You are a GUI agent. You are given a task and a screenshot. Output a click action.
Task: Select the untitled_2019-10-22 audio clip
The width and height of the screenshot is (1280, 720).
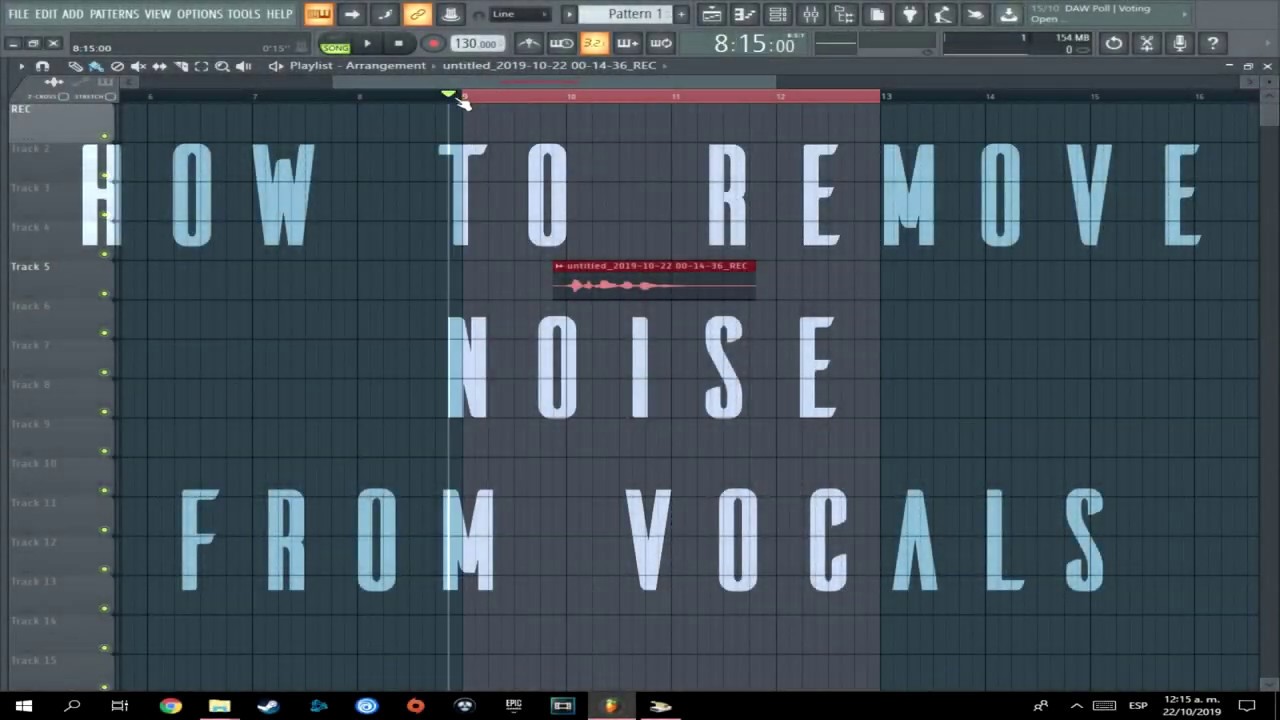coord(654,279)
